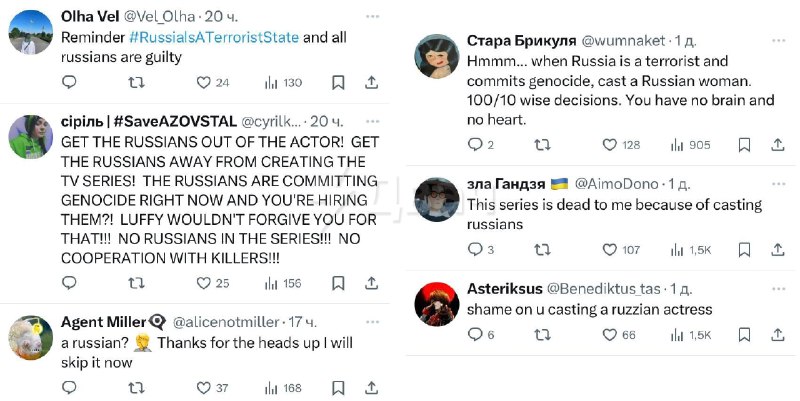Image resolution: width=800 pixels, height=401 pixels.
Task: Open the #RussiaIsATerroristState hashtag
Action: (x=214, y=38)
